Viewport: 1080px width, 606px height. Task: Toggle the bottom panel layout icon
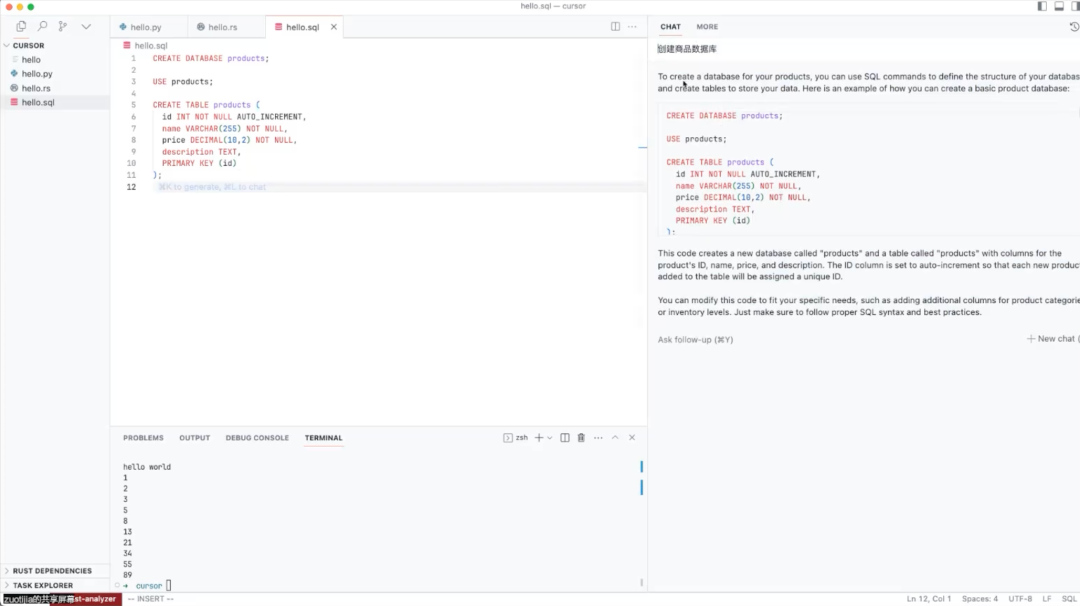click(x=1059, y=6)
